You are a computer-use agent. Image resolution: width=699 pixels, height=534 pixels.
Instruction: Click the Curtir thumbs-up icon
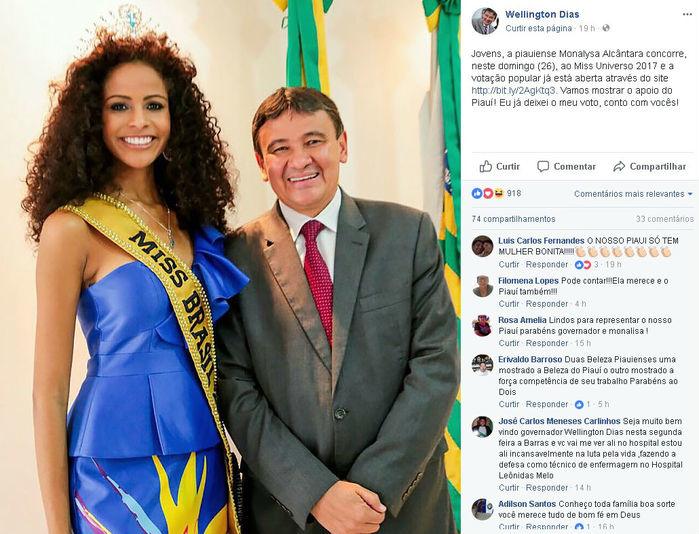pos(485,166)
